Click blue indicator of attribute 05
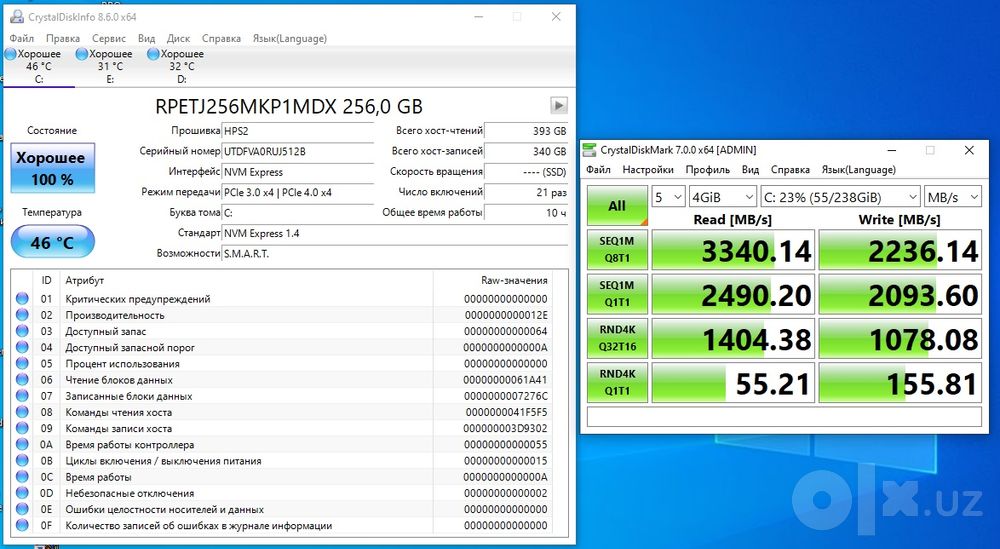The width and height of the screenshot is (1000, 549). pos(22,363)
